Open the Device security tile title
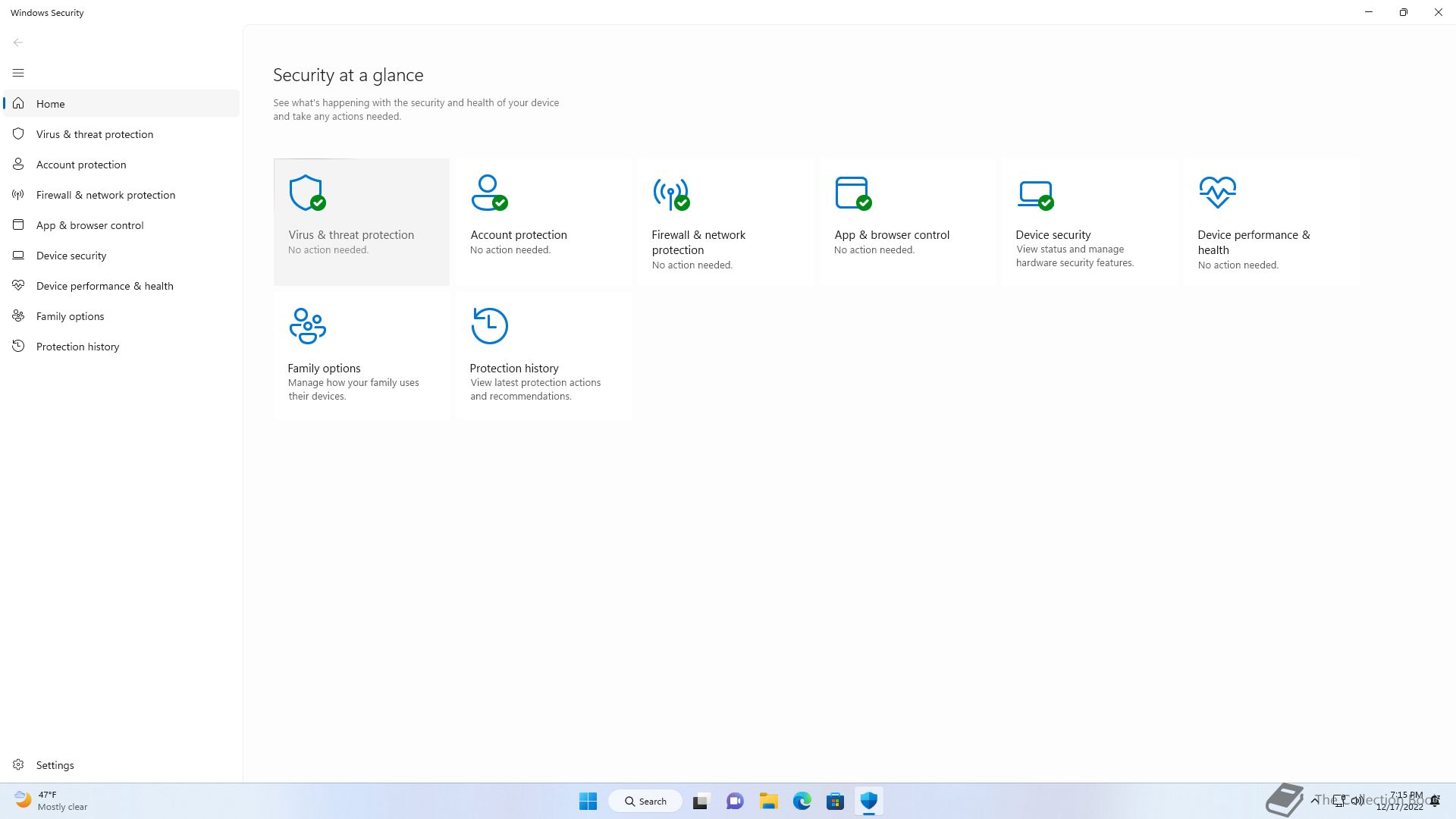 pos(1053,235)
